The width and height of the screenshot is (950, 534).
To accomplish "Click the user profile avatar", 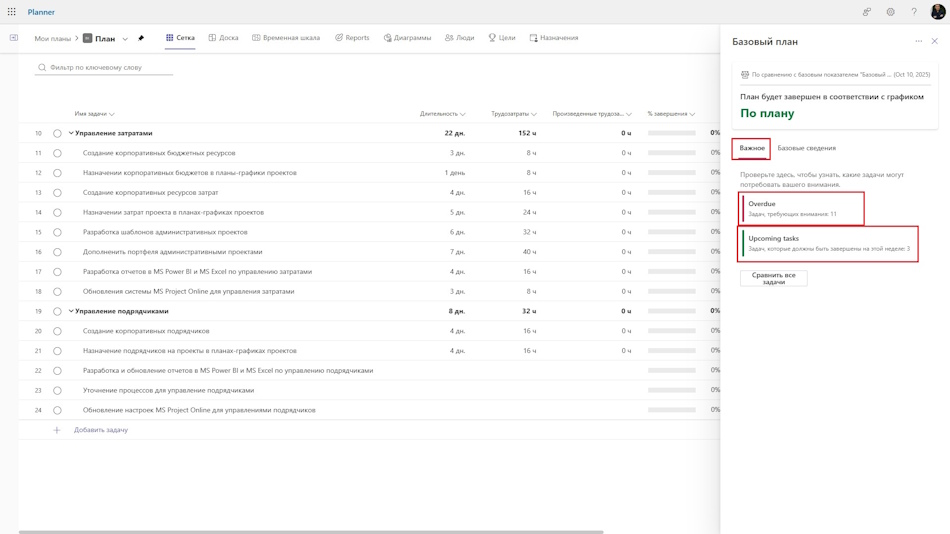I will point(938,12).
